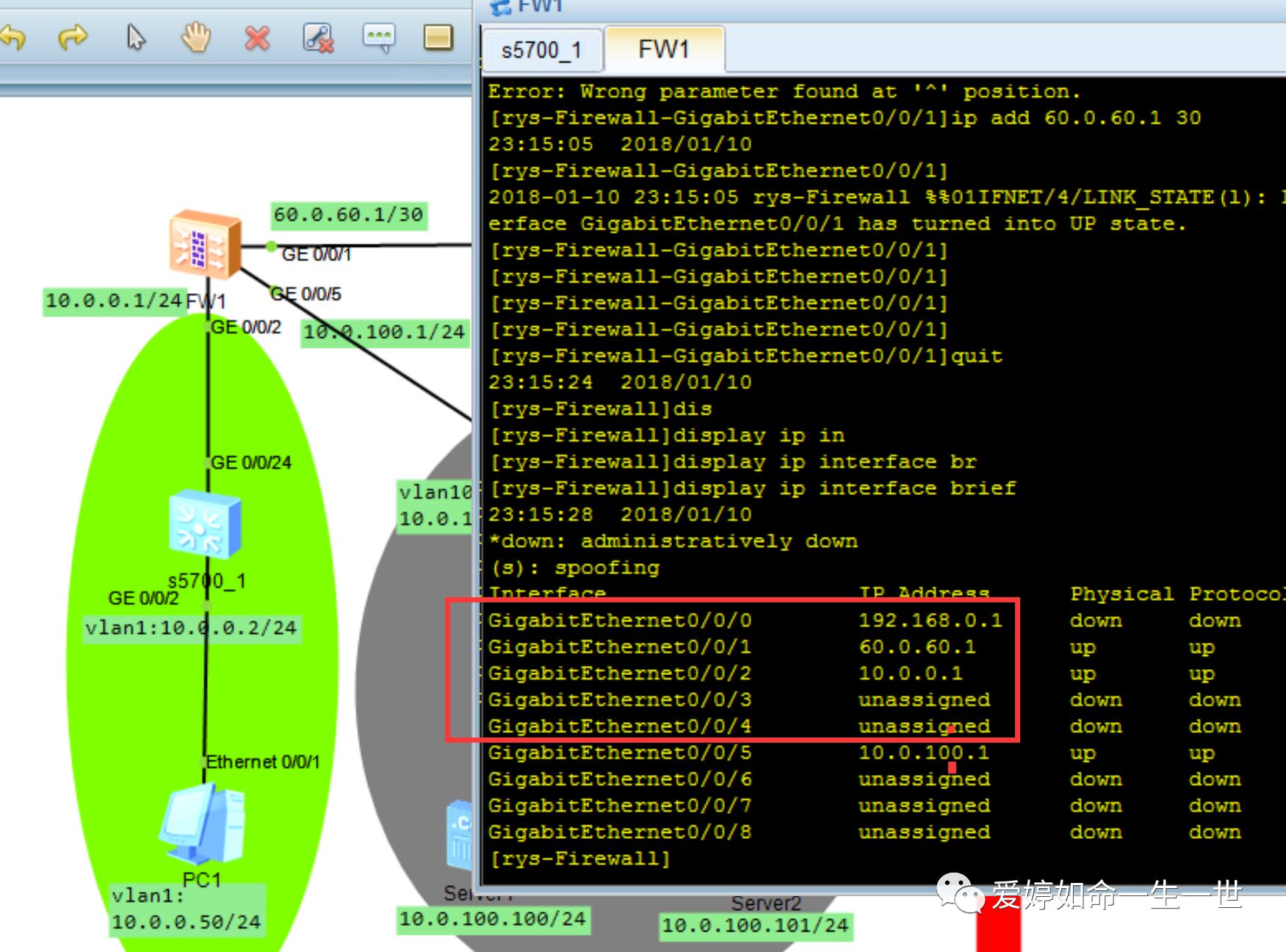Click GigabitEthernet0/0/2 in the interface list
1286x952 pixels.
click(620, 673)
